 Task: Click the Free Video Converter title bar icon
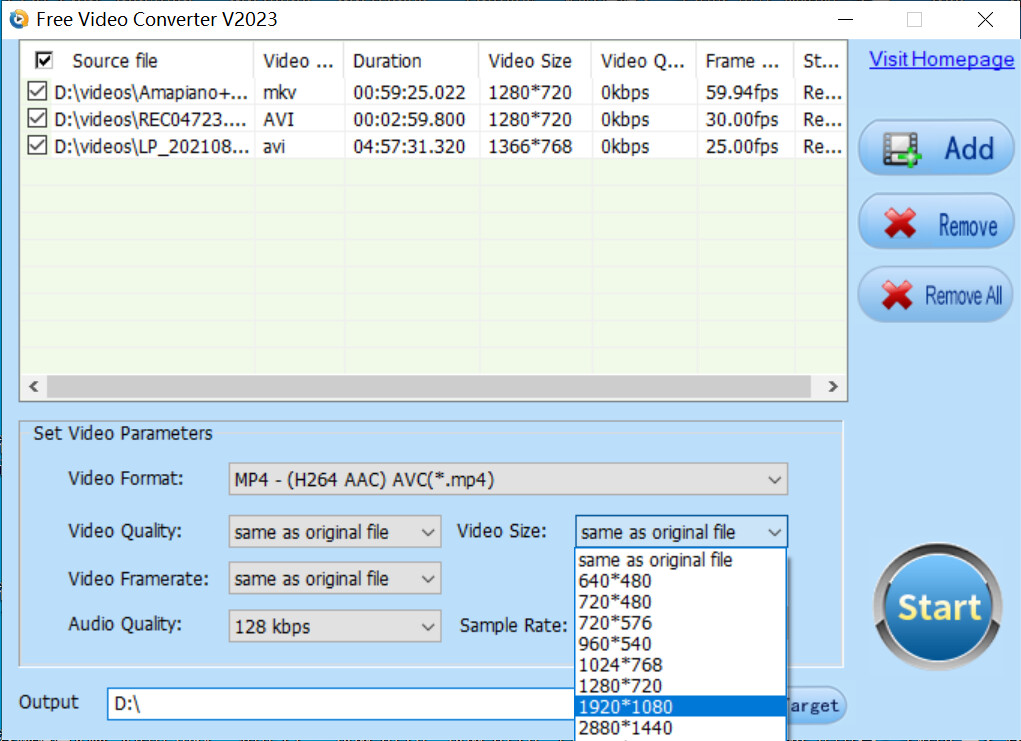click(x=18, y=18)
